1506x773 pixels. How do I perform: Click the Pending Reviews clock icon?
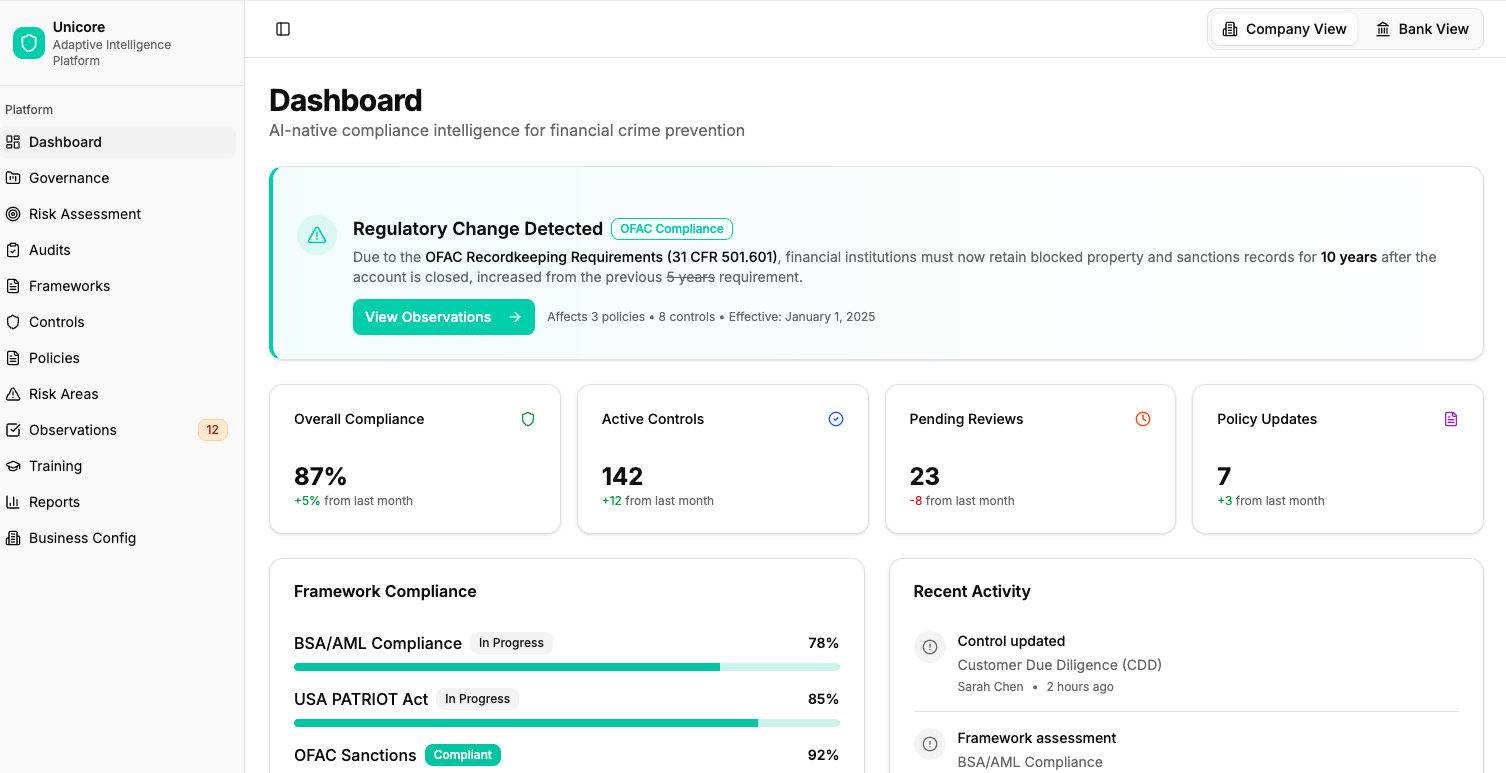pyautogui.click(x=1143, y=419)
